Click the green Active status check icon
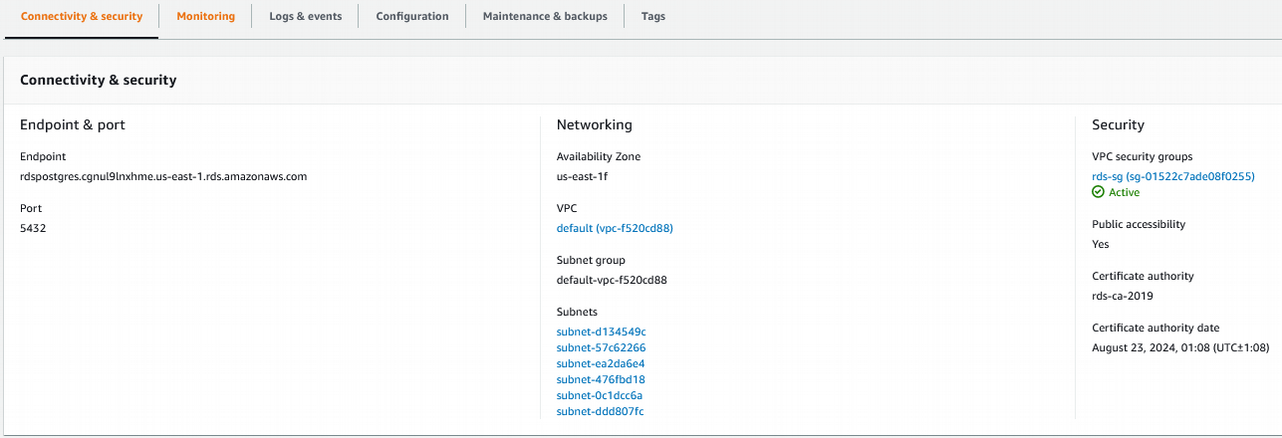This screenshot has width=1282, height=438. 1099,192
